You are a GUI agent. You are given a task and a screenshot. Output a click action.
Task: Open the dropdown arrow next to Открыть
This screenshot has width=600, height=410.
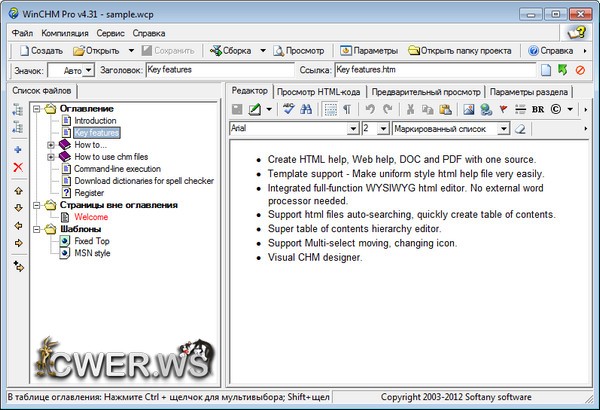click(x=131, y=51)
